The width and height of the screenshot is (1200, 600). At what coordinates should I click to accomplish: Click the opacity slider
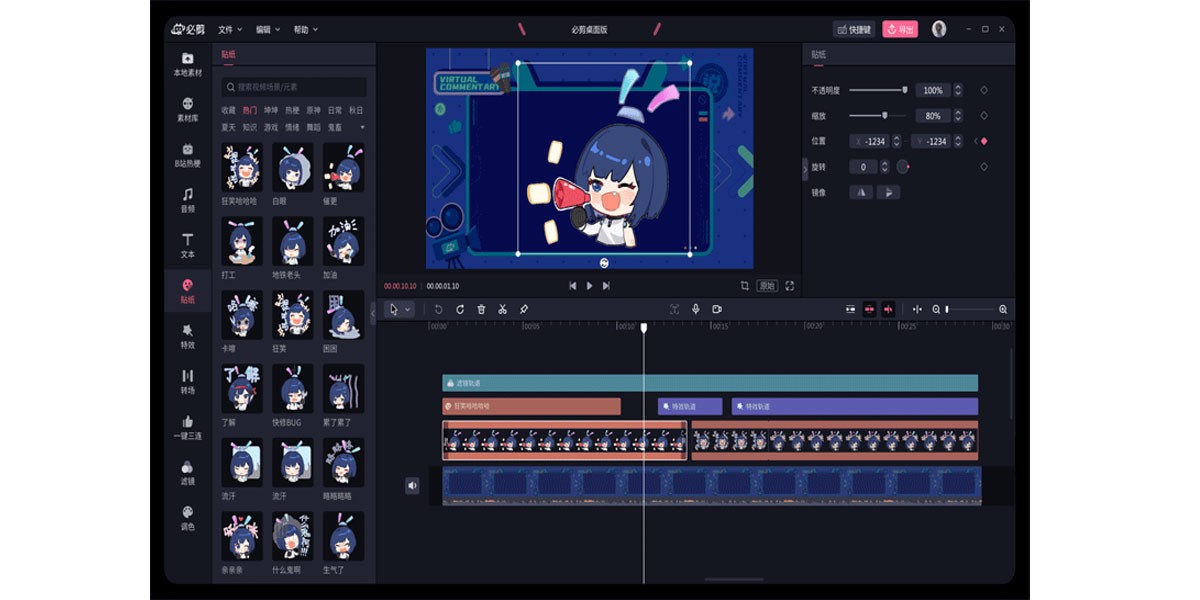point(878,90)
